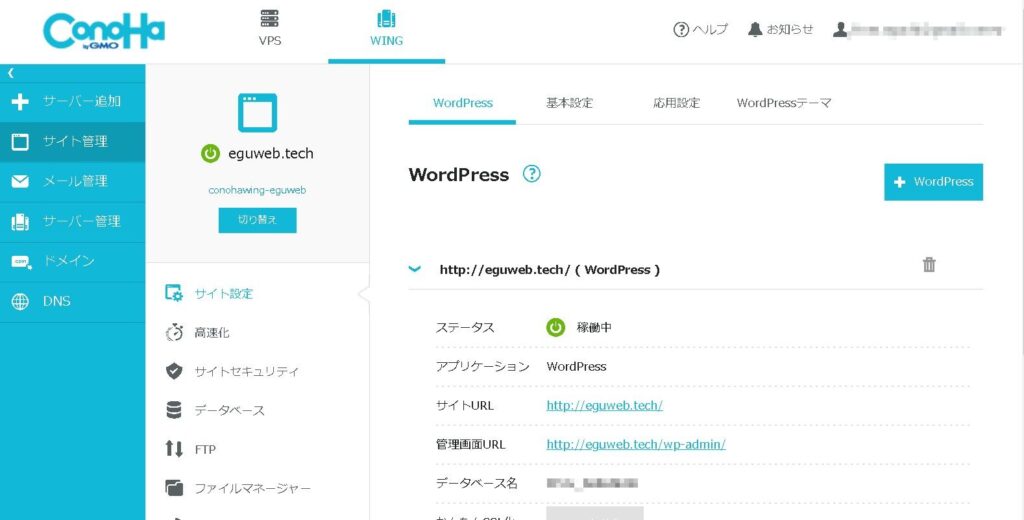Viewport: 1024px width, 520px height.
Task: Open ファイルマネージャー file manager
Action: (x=251, y=488)
